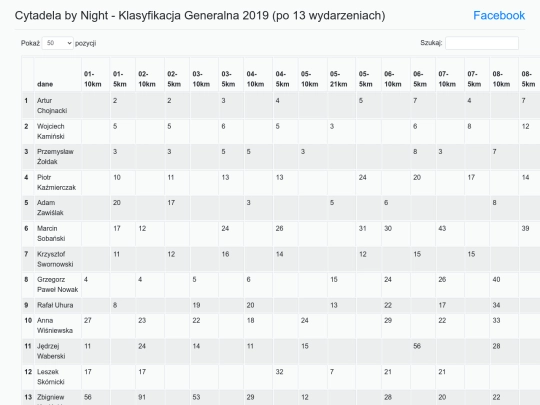Select the name Wojciech Kamiński
Viewport: 540px width, 405px height.
[51, 131]
